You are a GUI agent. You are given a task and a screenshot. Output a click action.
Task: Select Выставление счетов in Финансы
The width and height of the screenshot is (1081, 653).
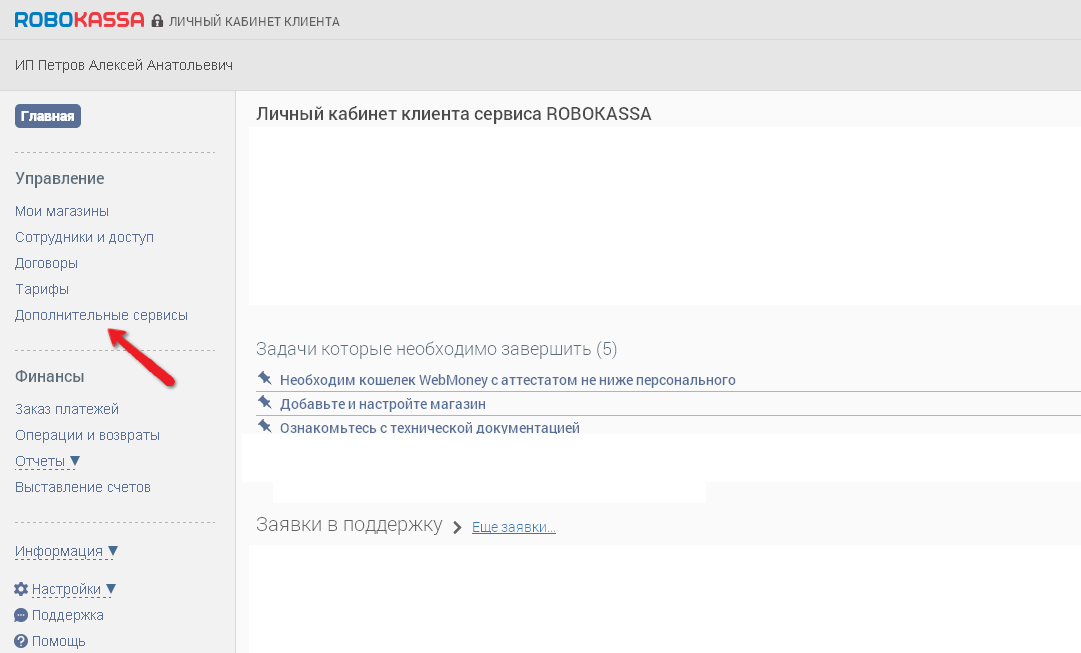82,487
